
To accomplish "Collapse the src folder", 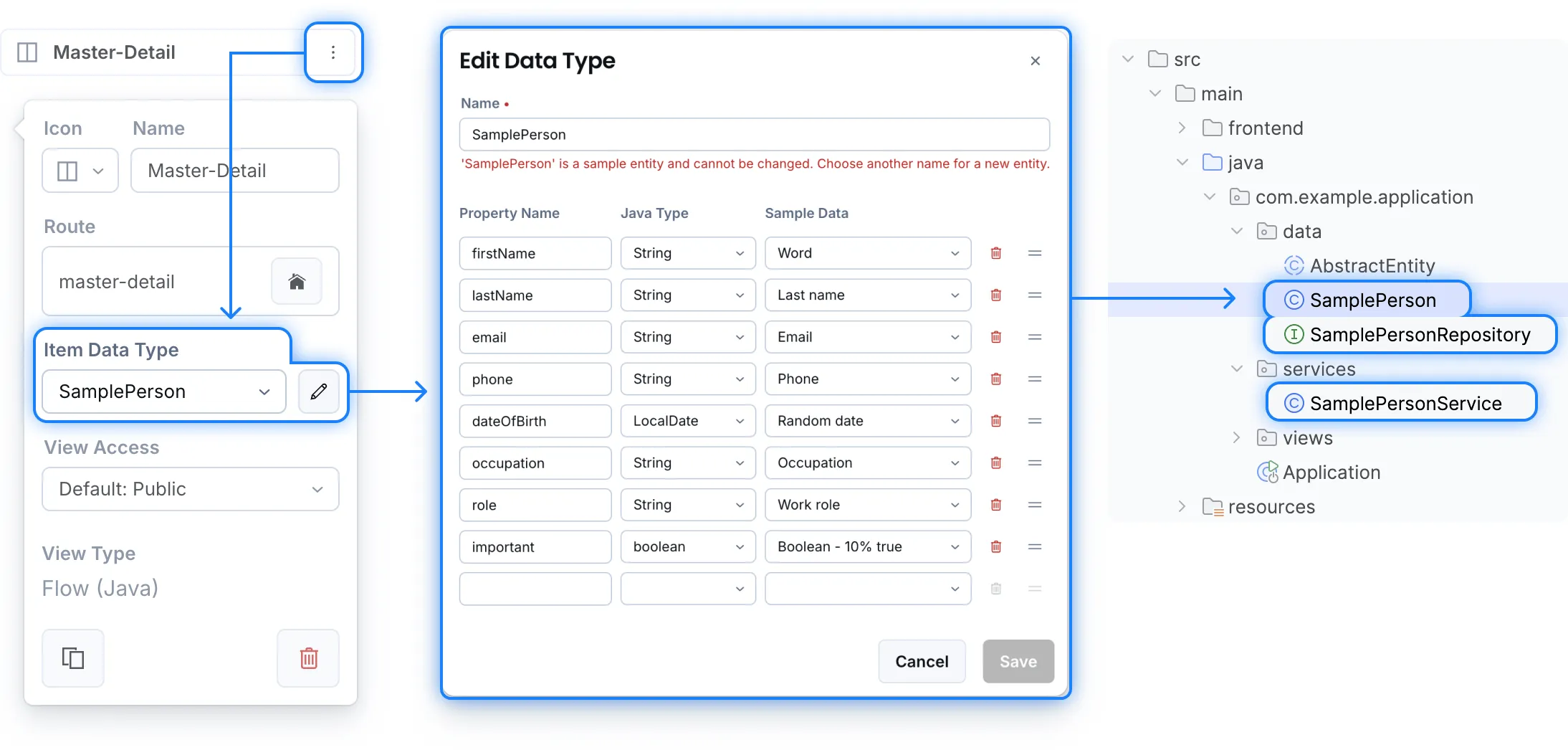I will click(x=1127, y=59).
